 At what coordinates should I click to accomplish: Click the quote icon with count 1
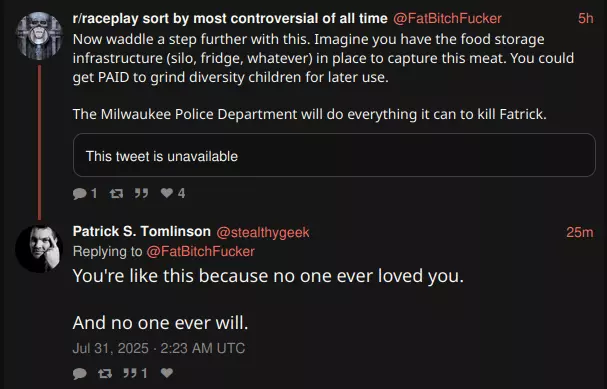point(130,373)
